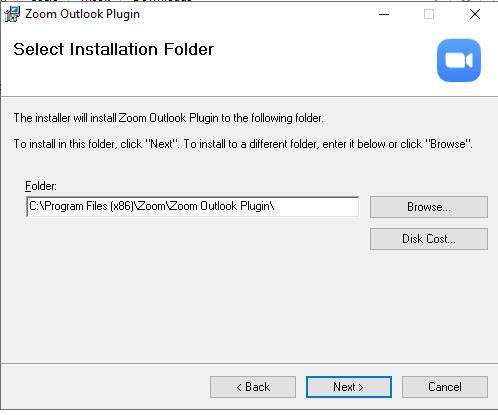This screenshot has width=498, height=415.
Task: Place cursor after Zoom Outlook Plugin\ in path
Action: point(275,206)
